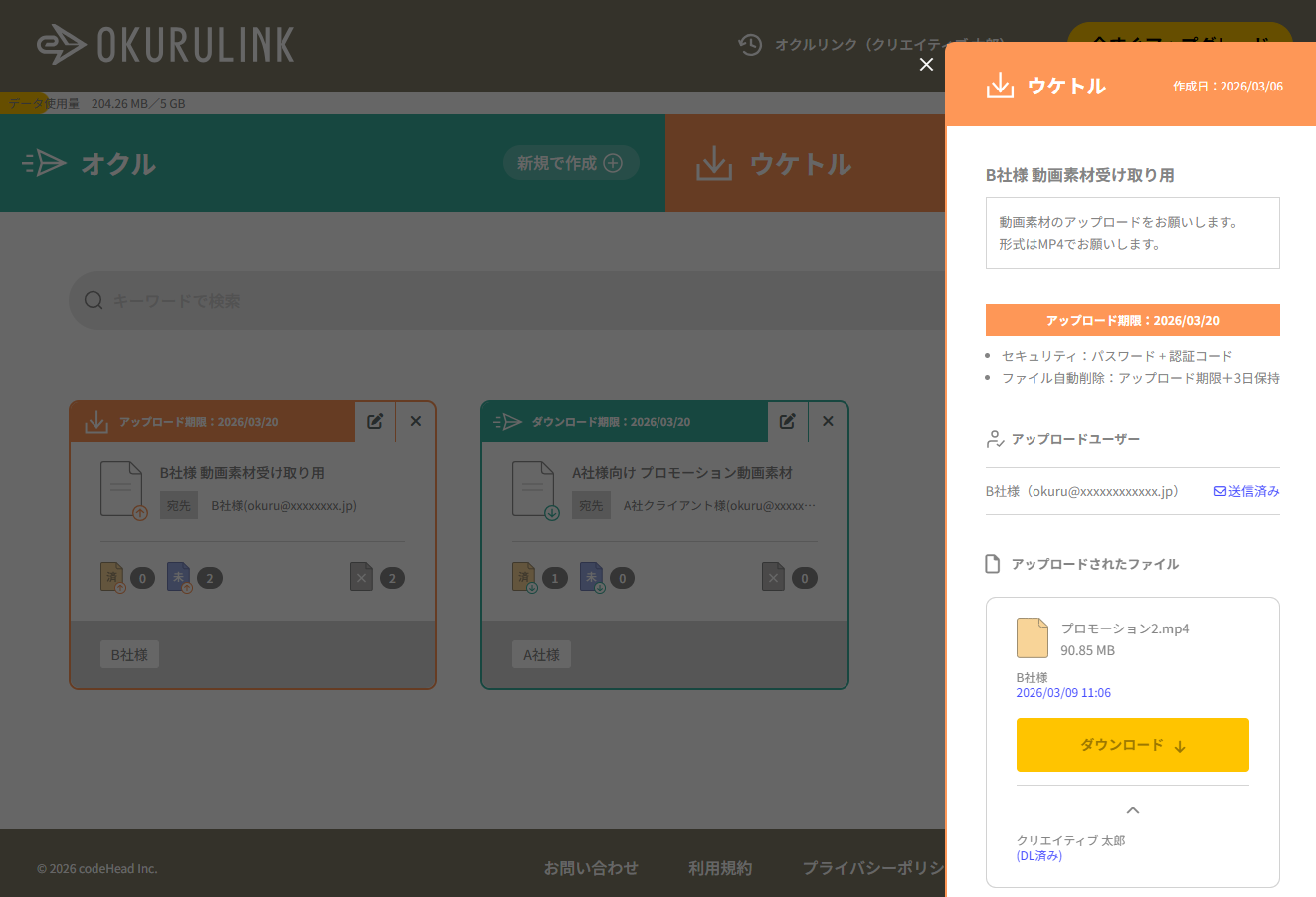Viewport: 1316px width, 897px height.
Task: Open the 利用規約 footer link
Action: pos(720,868)
